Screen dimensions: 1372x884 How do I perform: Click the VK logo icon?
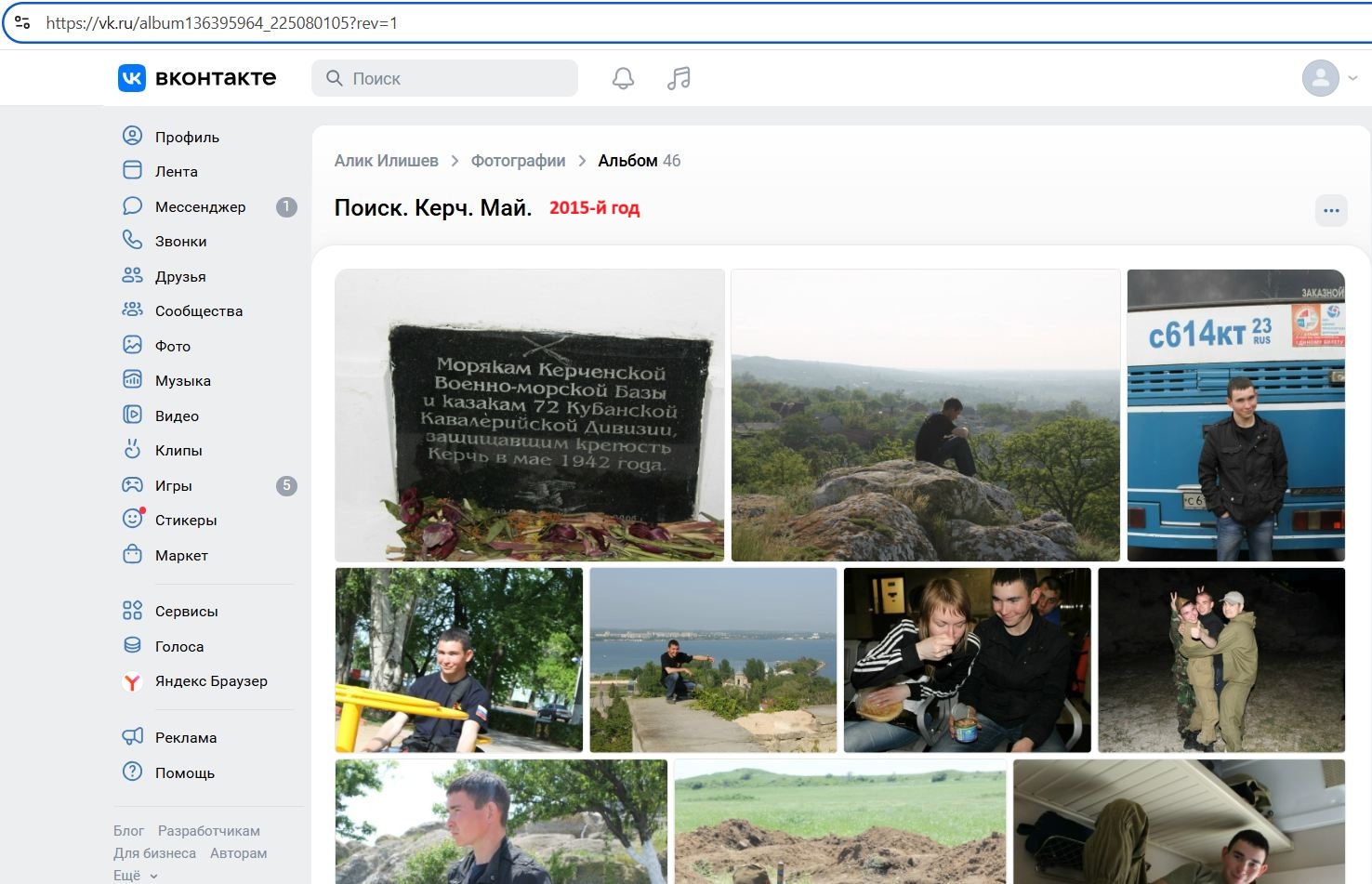pyautogui.click(x=132, y=78)
